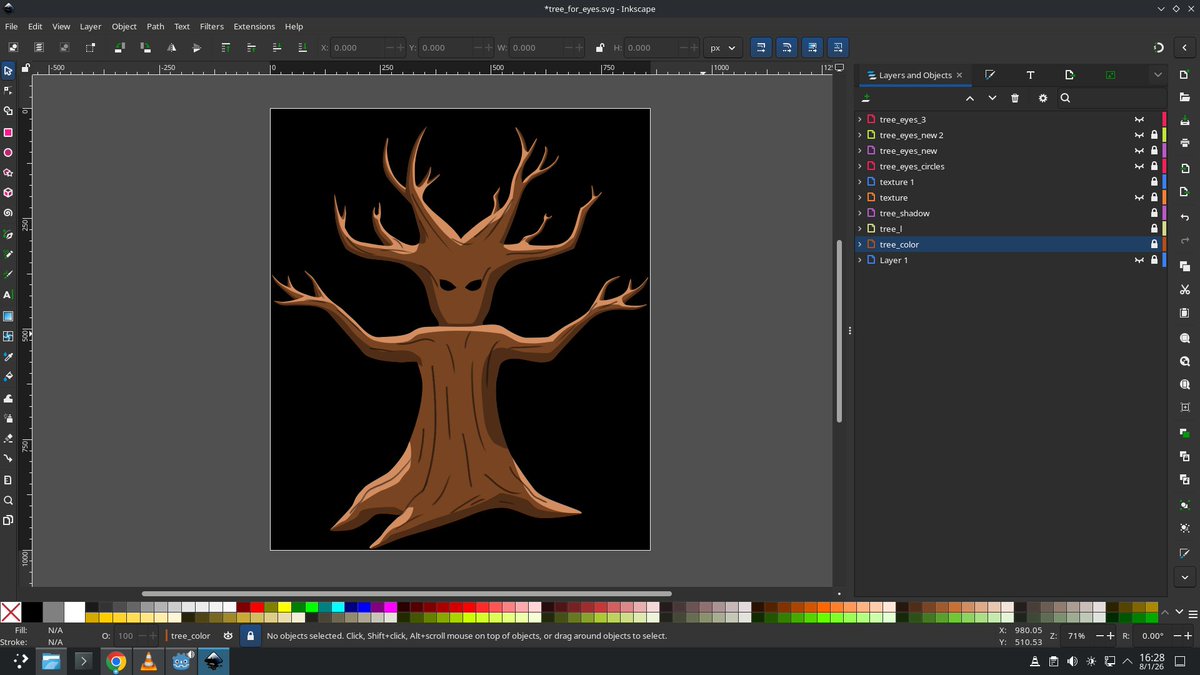
Task: Select the Rectangle tool
Action: [8, 132]
